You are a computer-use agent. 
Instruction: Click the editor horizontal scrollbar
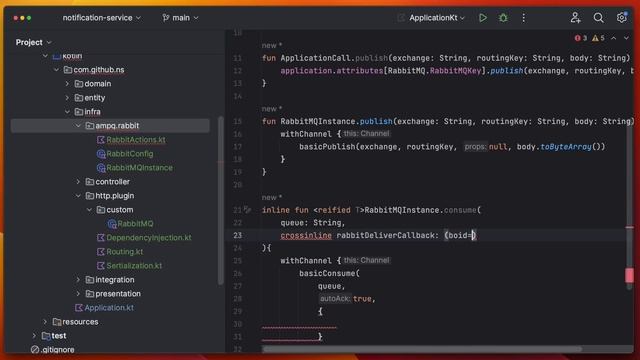[422, 349]
